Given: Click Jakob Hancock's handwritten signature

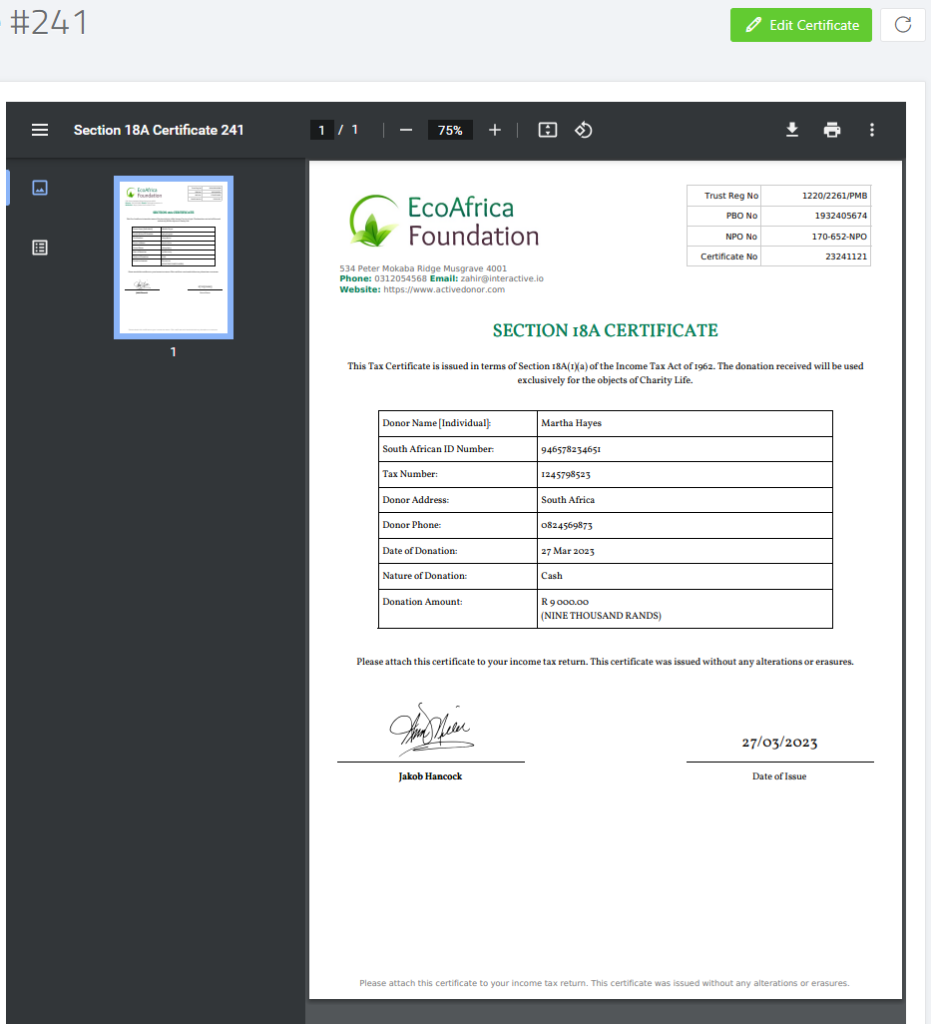Looking at the screenshot, I should point(432,729).
